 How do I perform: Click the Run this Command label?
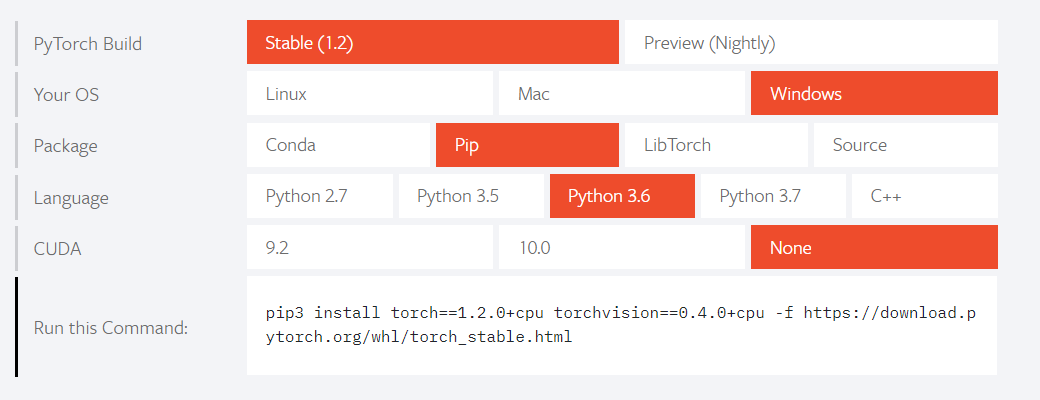point(111,327)
